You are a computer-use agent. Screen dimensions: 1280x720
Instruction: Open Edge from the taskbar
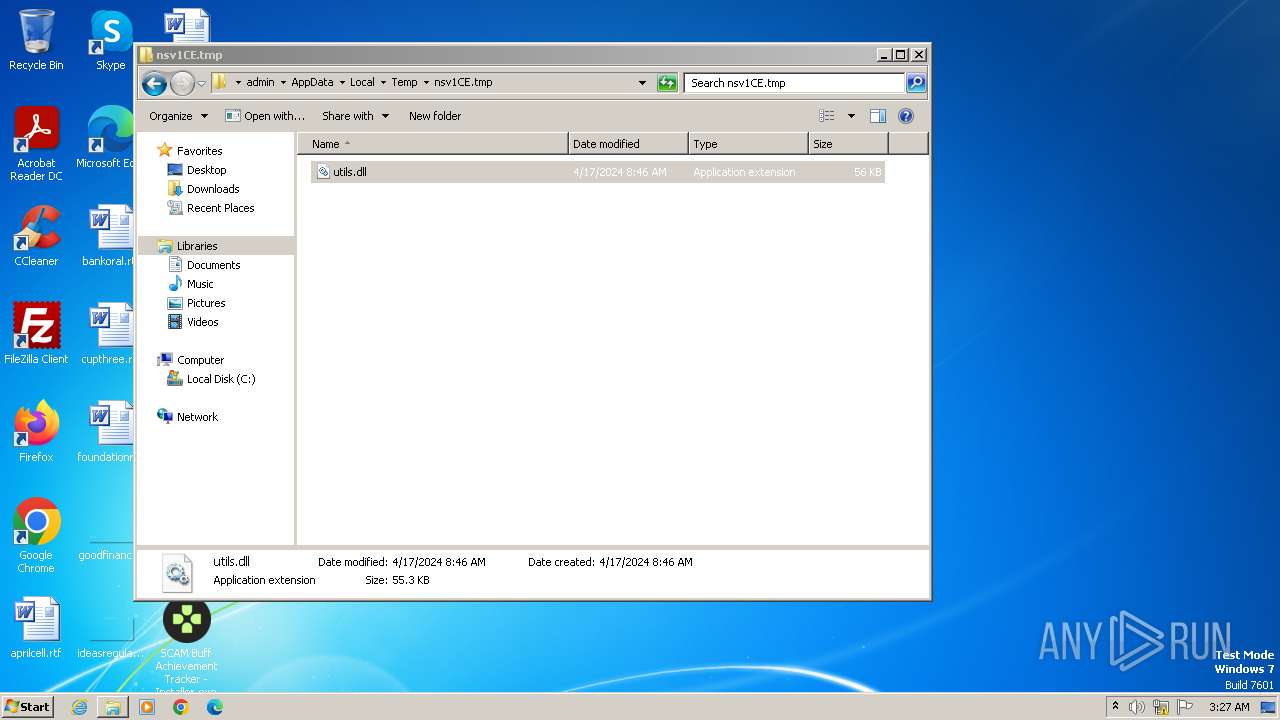(215, 707)
